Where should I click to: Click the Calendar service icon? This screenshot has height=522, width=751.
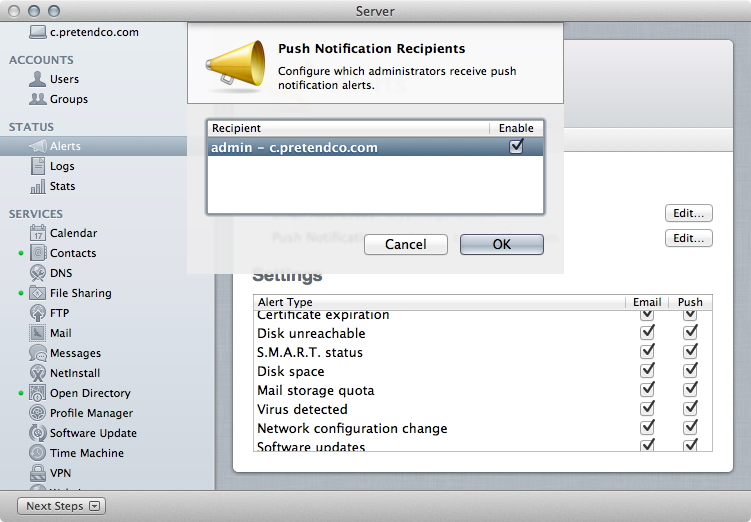(38, 233)
